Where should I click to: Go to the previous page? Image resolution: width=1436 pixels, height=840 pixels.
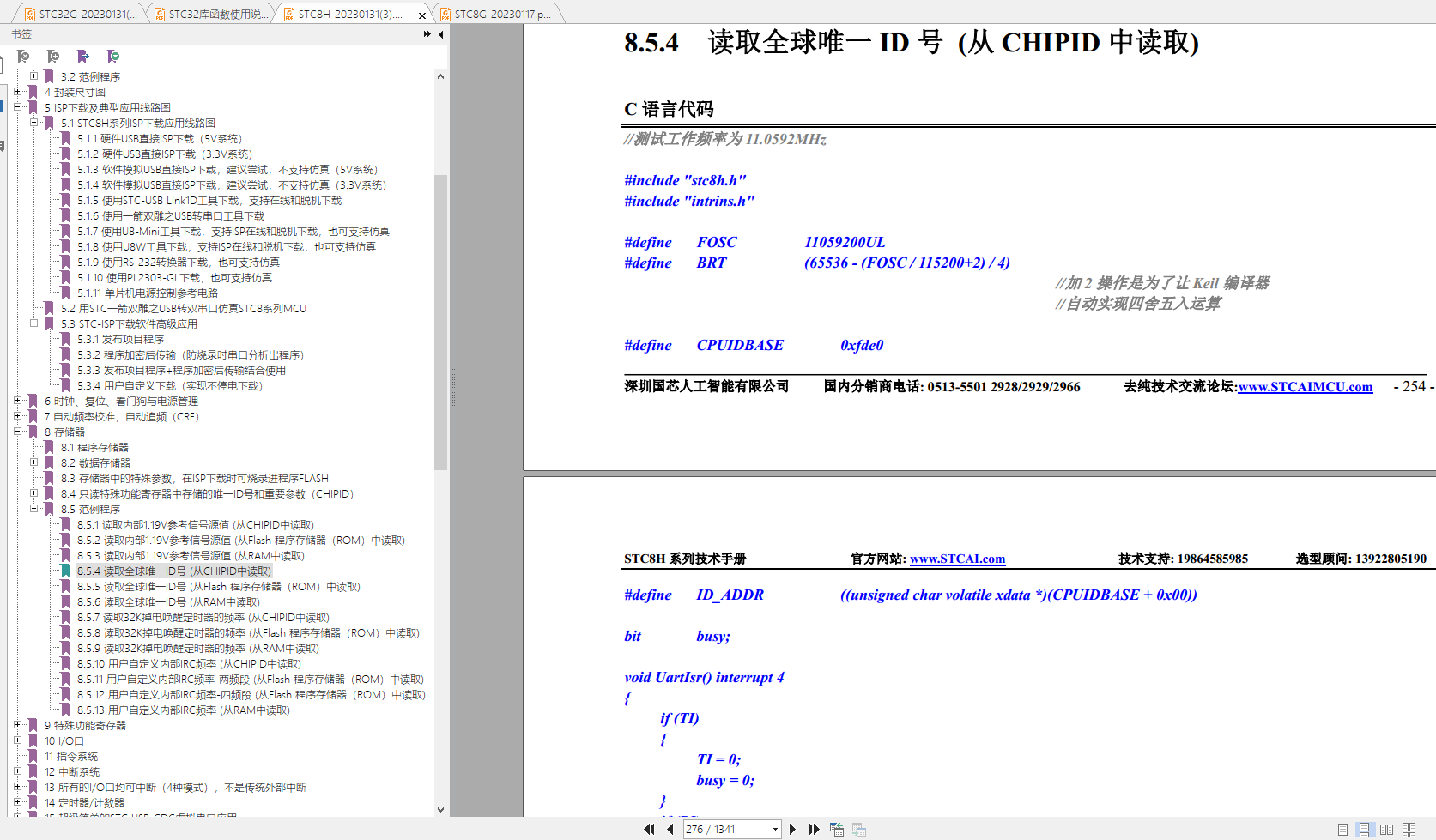pos(670,829)
